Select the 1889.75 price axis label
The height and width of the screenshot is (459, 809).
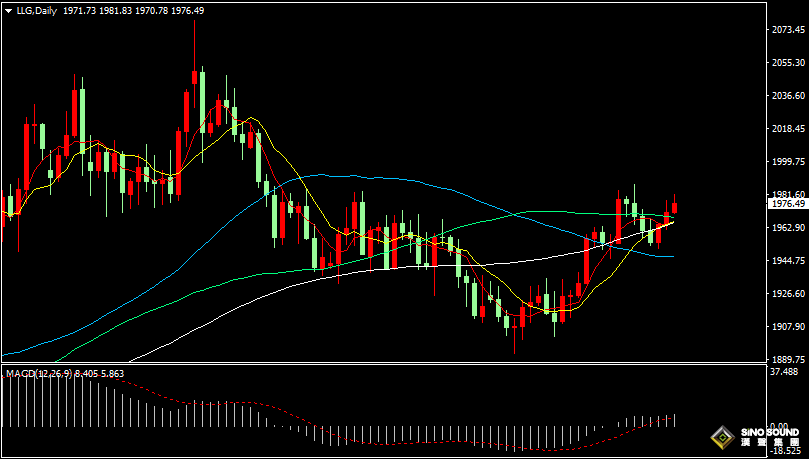[789, 359]
